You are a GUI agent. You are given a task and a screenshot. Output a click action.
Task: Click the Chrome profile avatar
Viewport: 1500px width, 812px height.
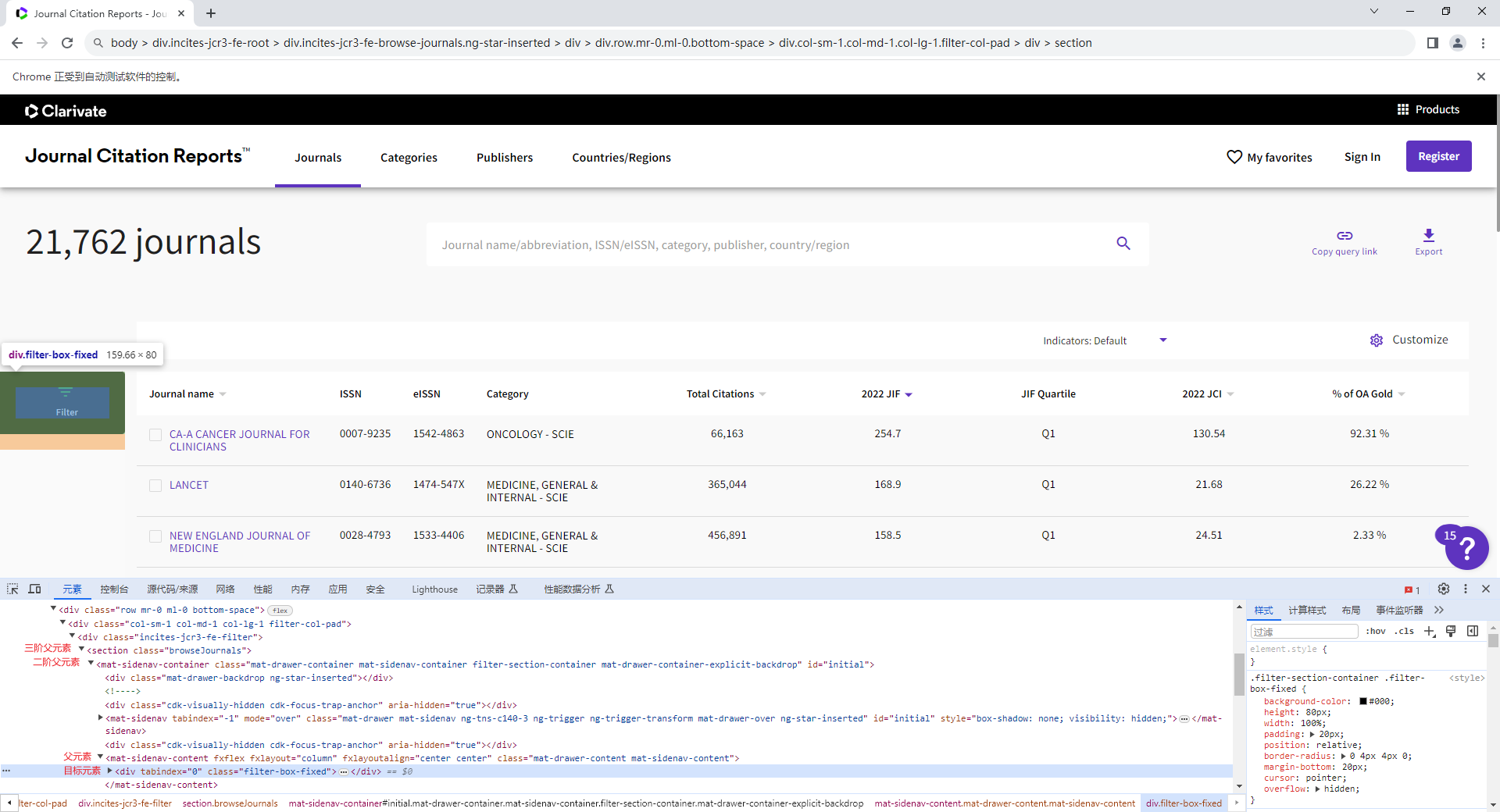[1458, 43]
